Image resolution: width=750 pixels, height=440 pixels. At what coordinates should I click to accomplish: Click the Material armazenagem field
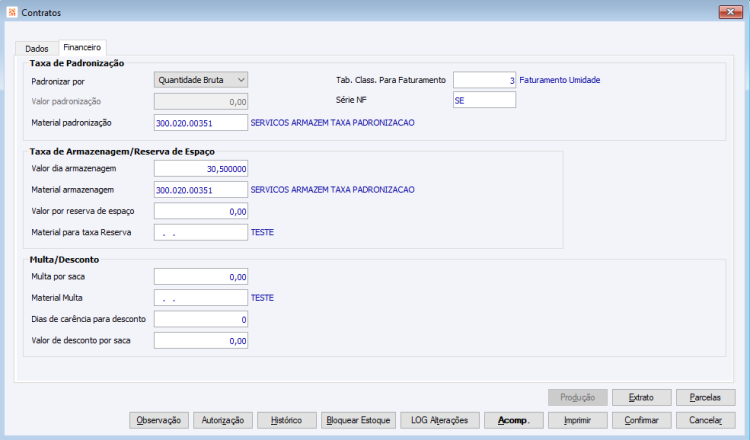click(201, 190)
